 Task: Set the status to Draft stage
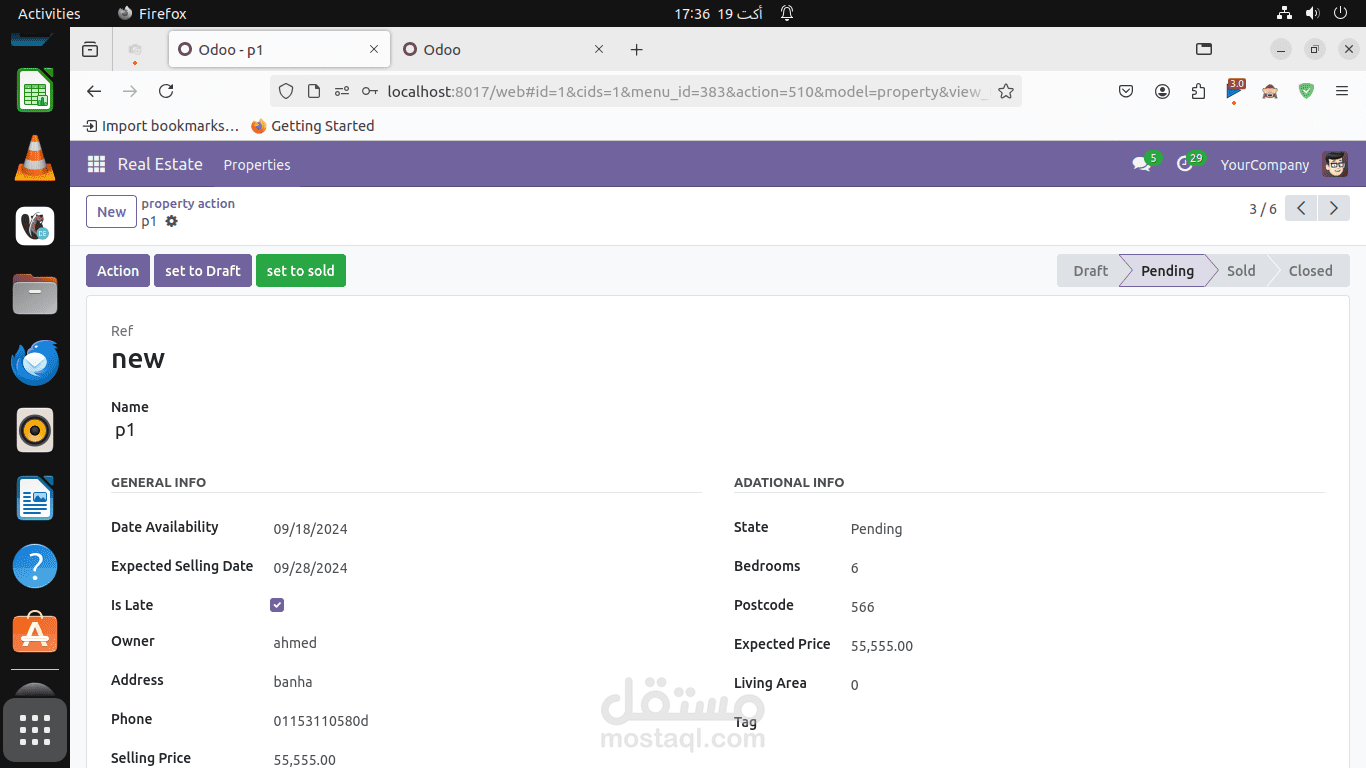tap(1090, 271)
